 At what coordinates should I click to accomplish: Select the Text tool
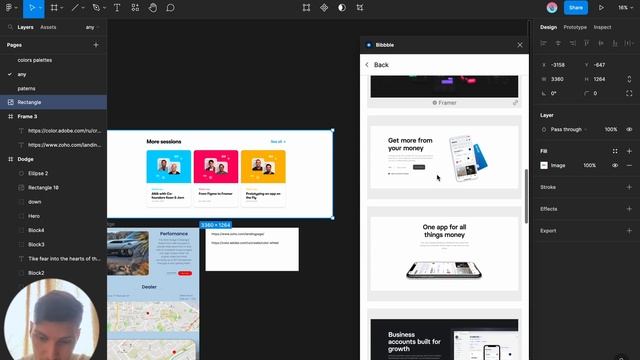(x=117, y=8)
